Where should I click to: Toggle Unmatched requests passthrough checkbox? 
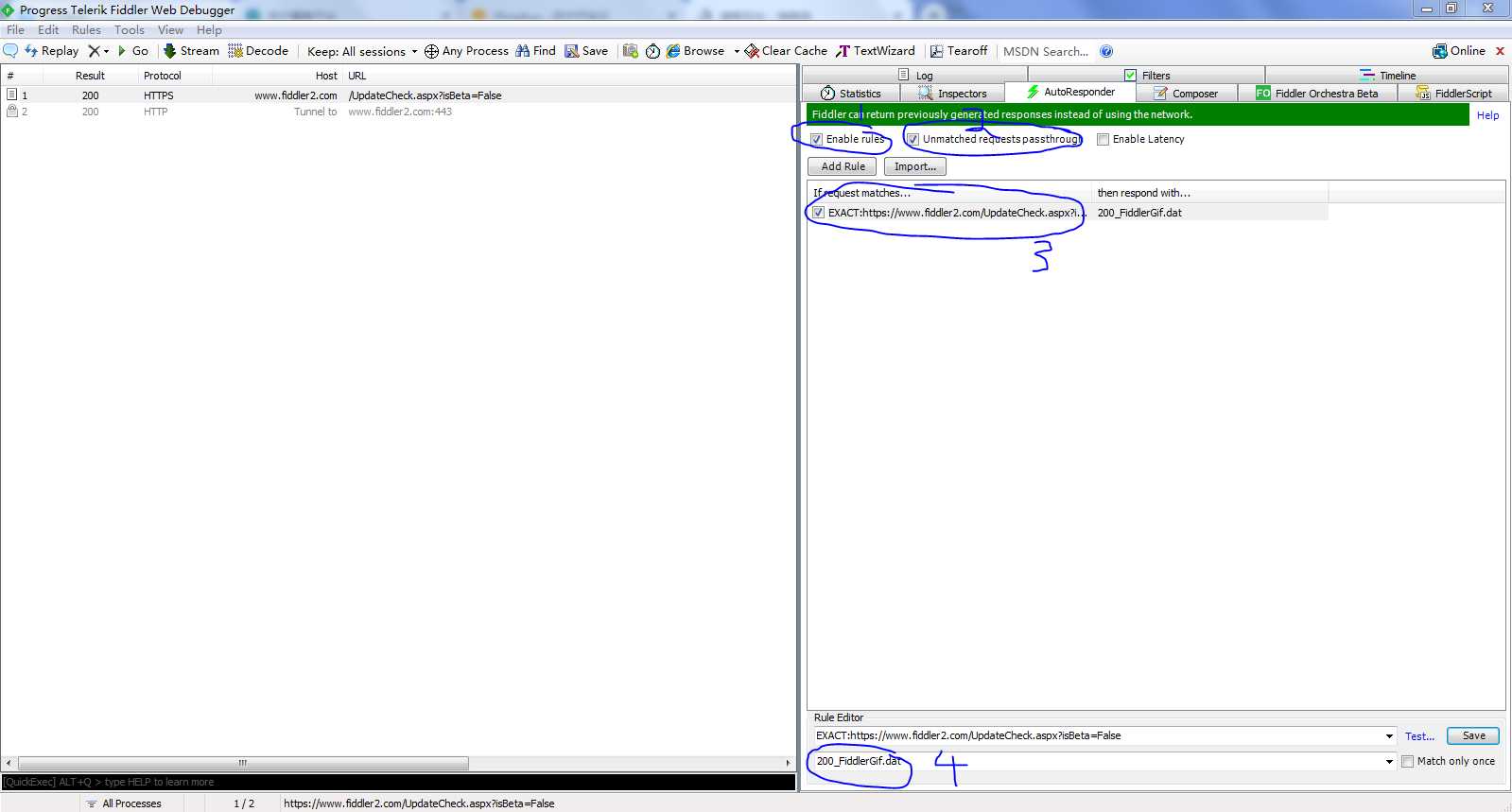(x=913, y=139)
